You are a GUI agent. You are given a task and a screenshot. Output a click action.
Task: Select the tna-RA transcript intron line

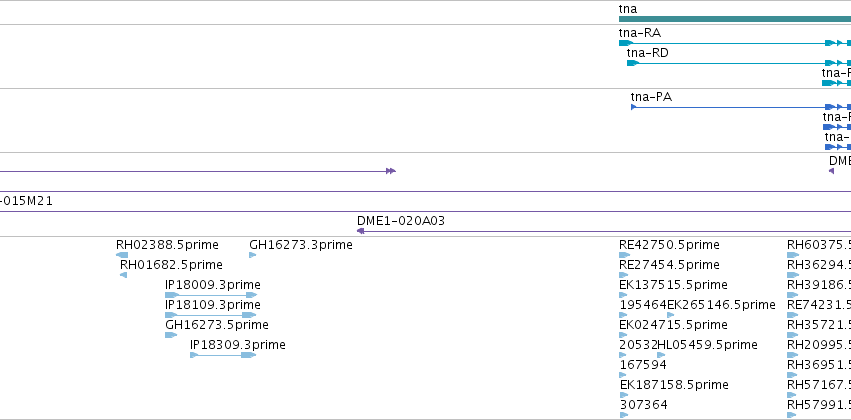(729, 43)
